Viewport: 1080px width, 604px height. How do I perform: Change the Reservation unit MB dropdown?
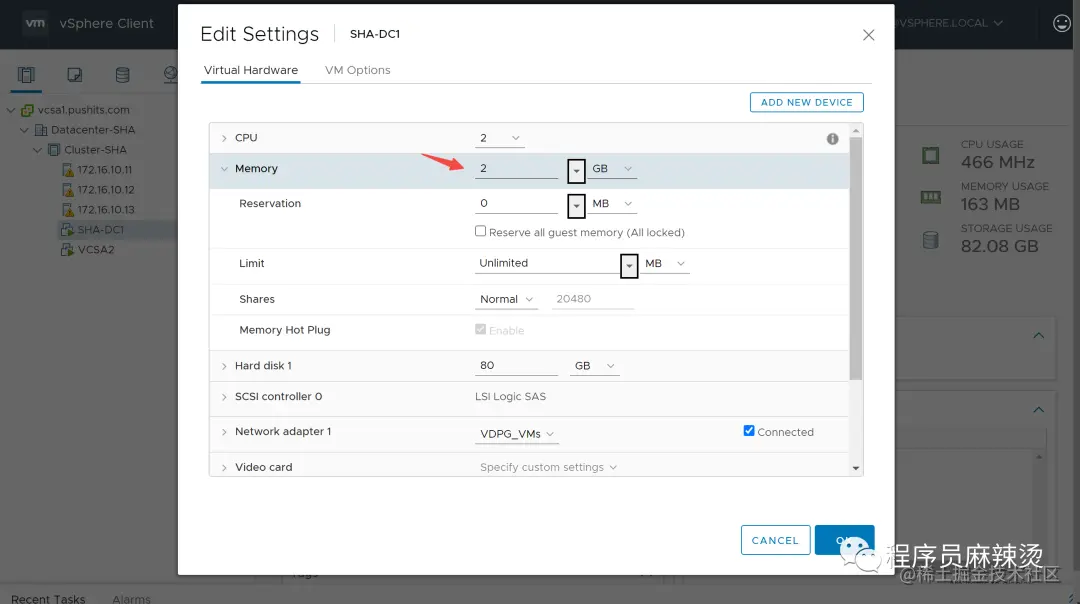612,204
